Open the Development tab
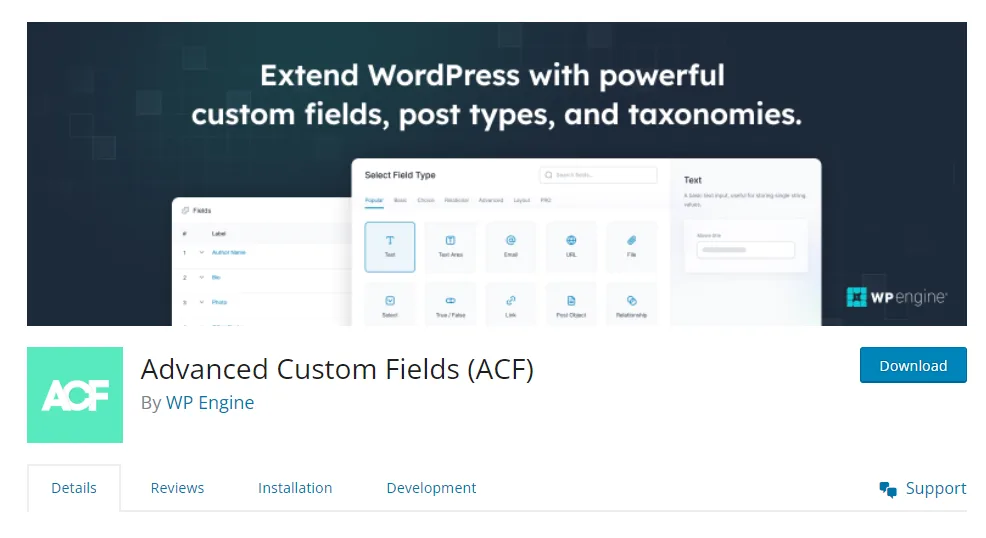 coord(431,488)
